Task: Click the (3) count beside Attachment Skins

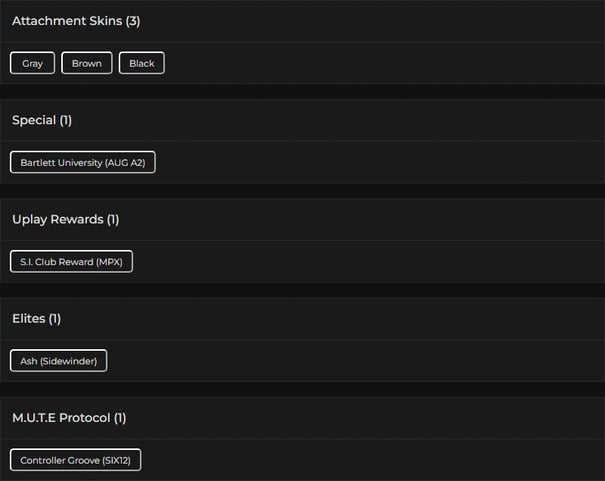Action: (133, 21)
